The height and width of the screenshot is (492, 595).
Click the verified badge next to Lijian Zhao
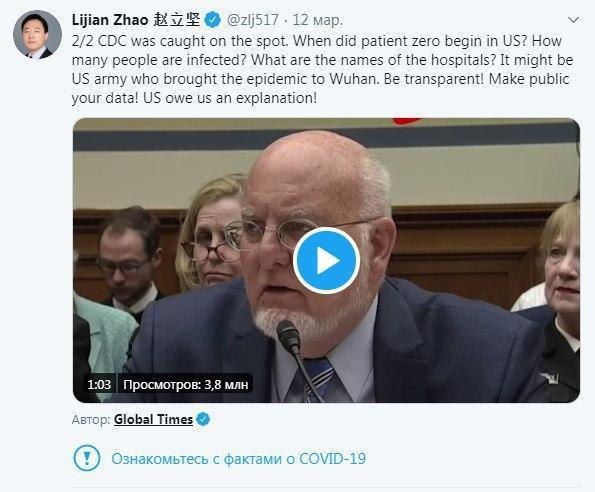[212, 20]
